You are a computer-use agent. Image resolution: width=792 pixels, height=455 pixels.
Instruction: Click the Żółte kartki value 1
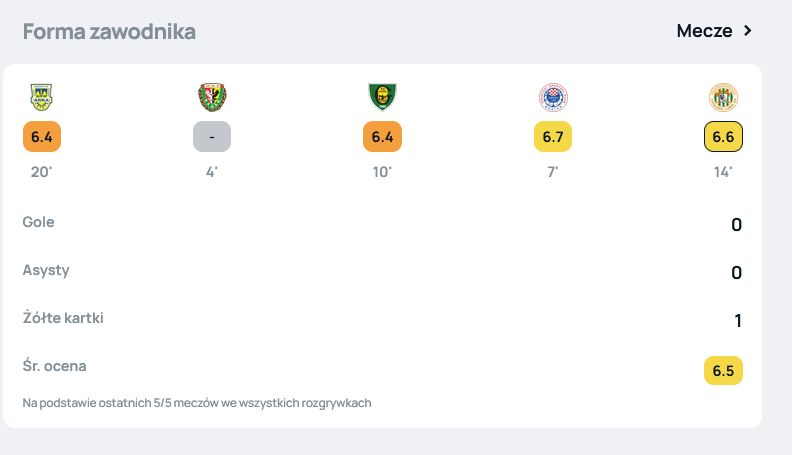coord(737,321)
